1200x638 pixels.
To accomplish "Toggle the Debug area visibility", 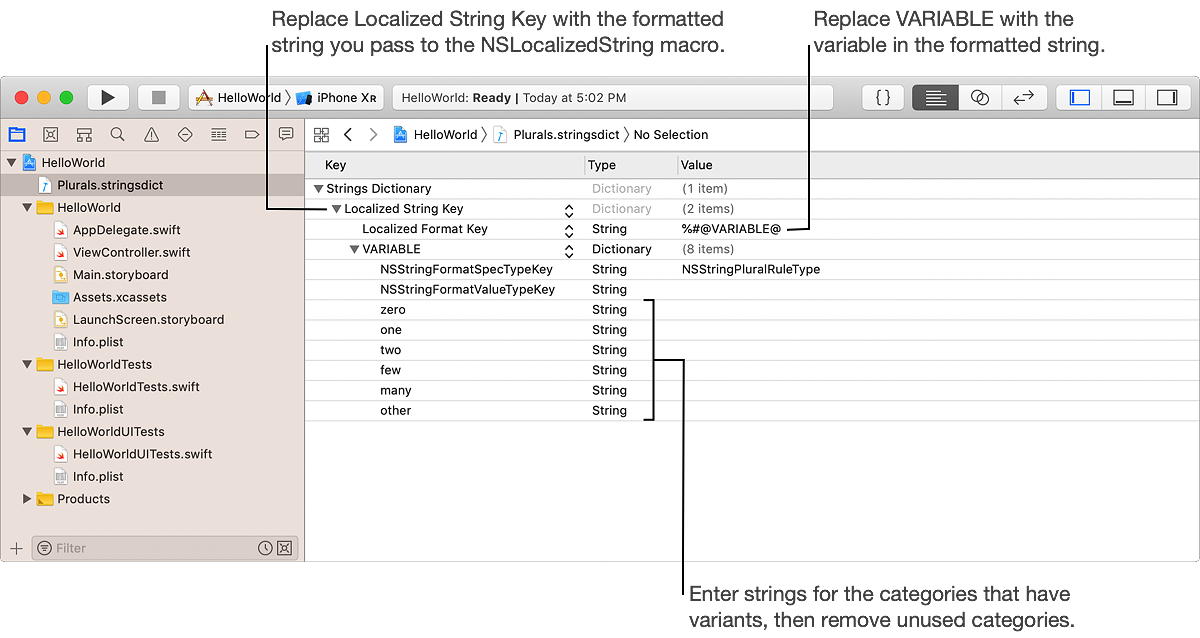I will point(1123,97).
